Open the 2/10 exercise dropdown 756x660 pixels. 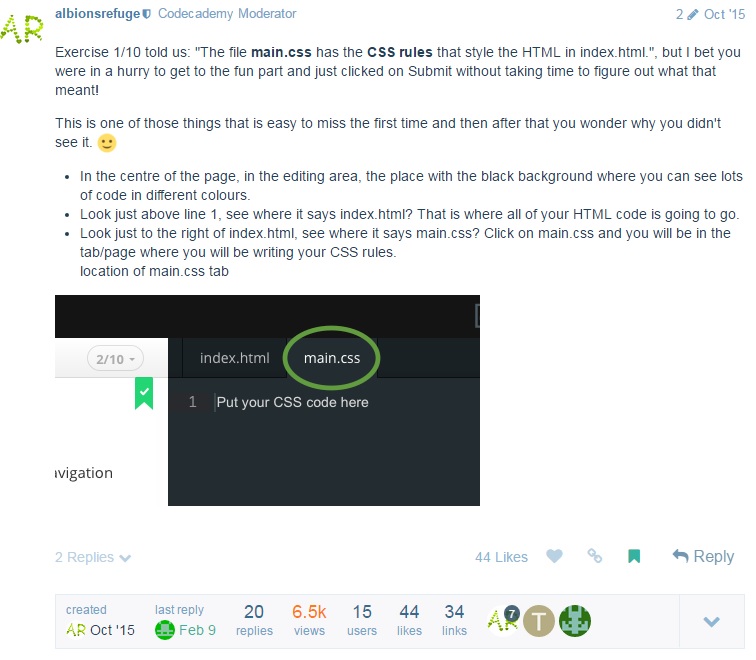115,359
